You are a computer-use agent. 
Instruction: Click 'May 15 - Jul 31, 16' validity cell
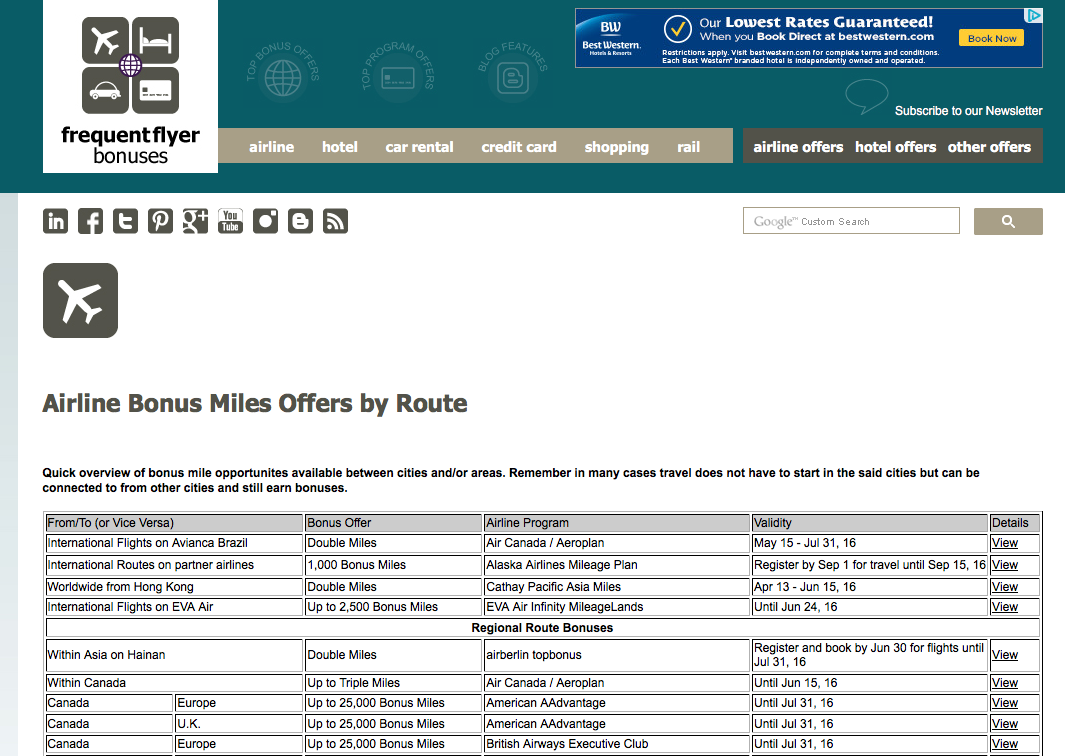click(x=869, y=543)
